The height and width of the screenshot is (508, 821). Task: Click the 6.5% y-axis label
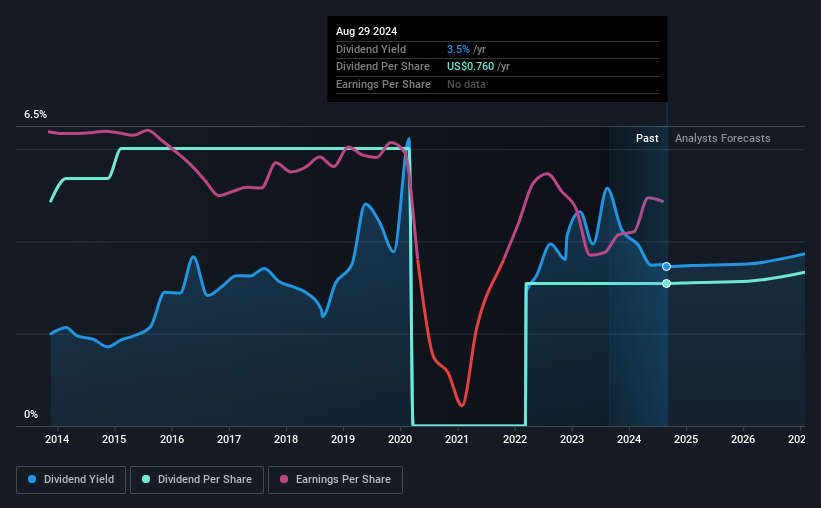click(36, 114)
